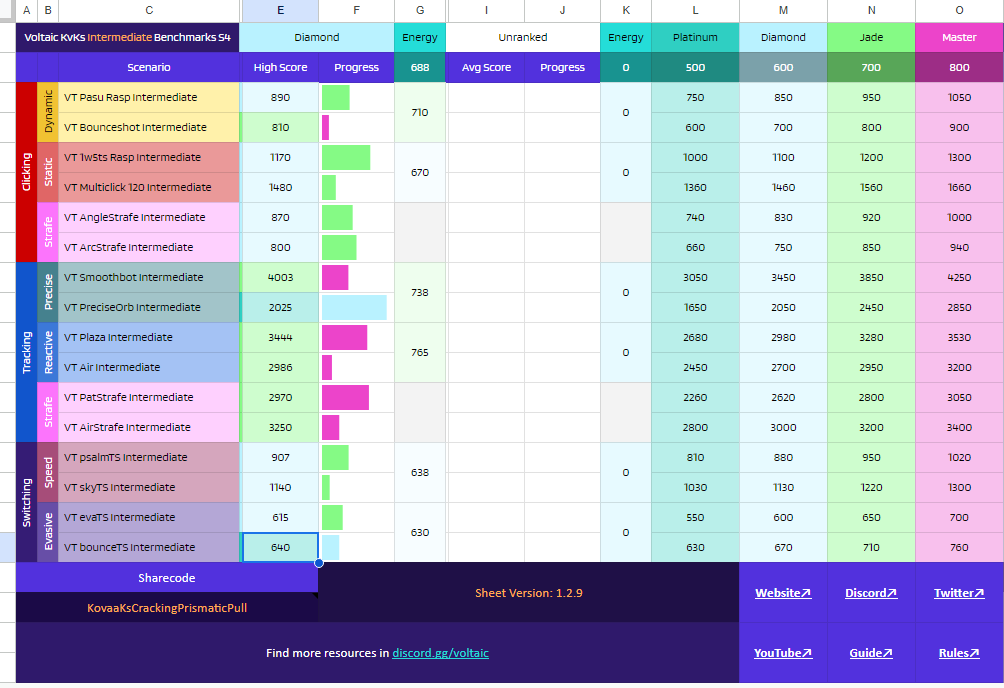Click the High Score value 4003

280,277
